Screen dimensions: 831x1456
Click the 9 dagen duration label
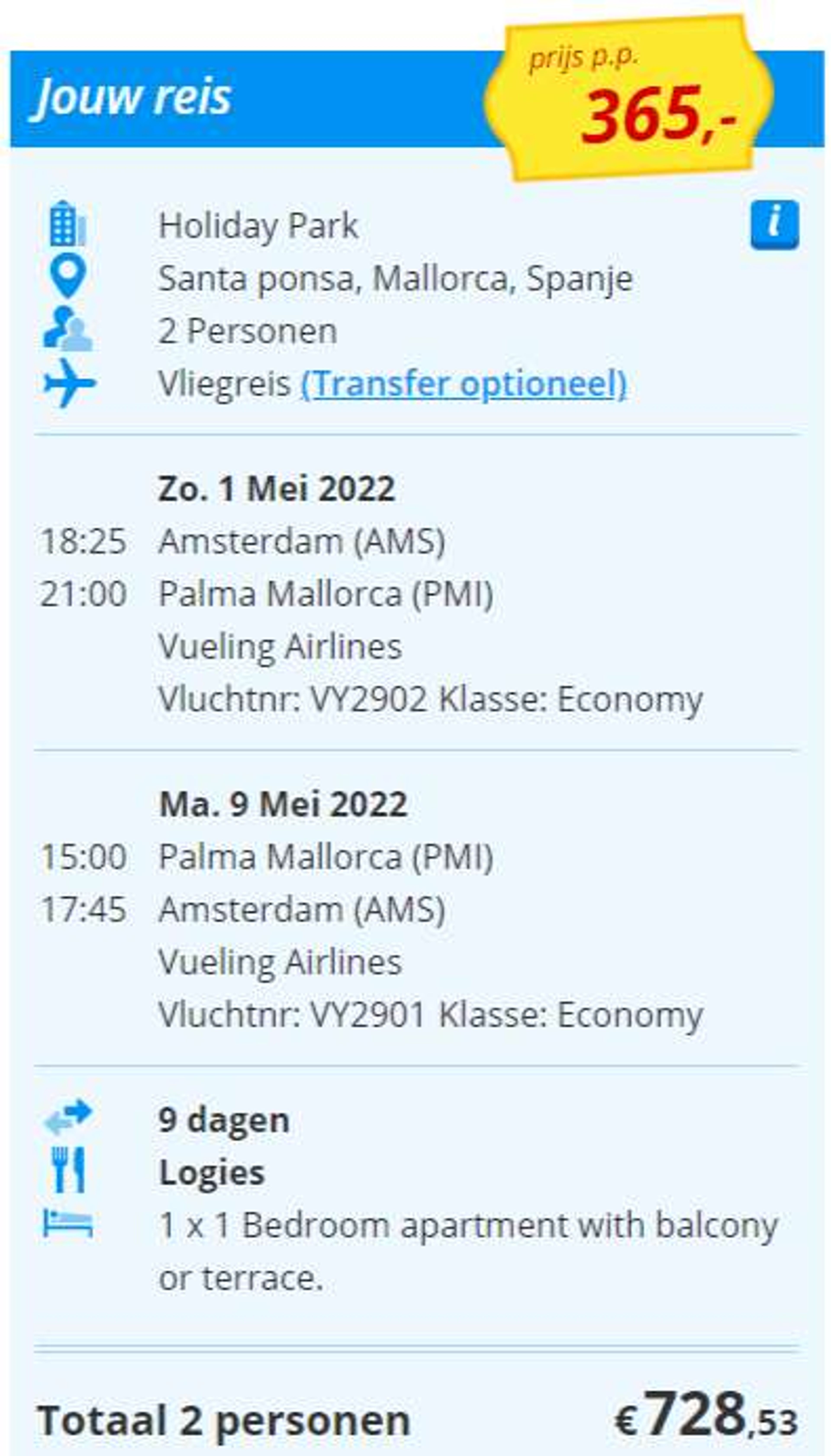click(224, 1120)
